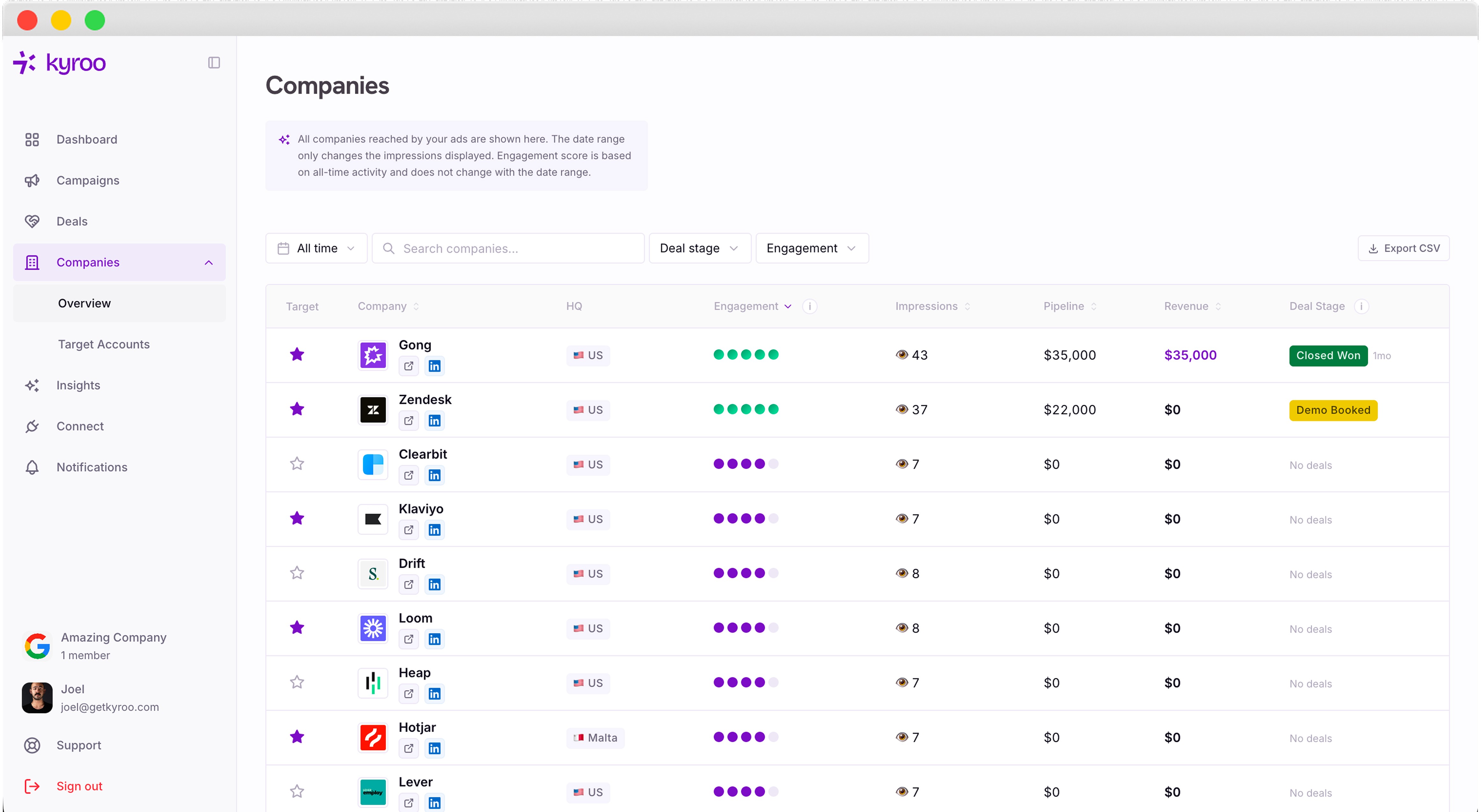This screenshot has height=812, width=1481.
Task: Open Support page
Action: click(120, 745)
